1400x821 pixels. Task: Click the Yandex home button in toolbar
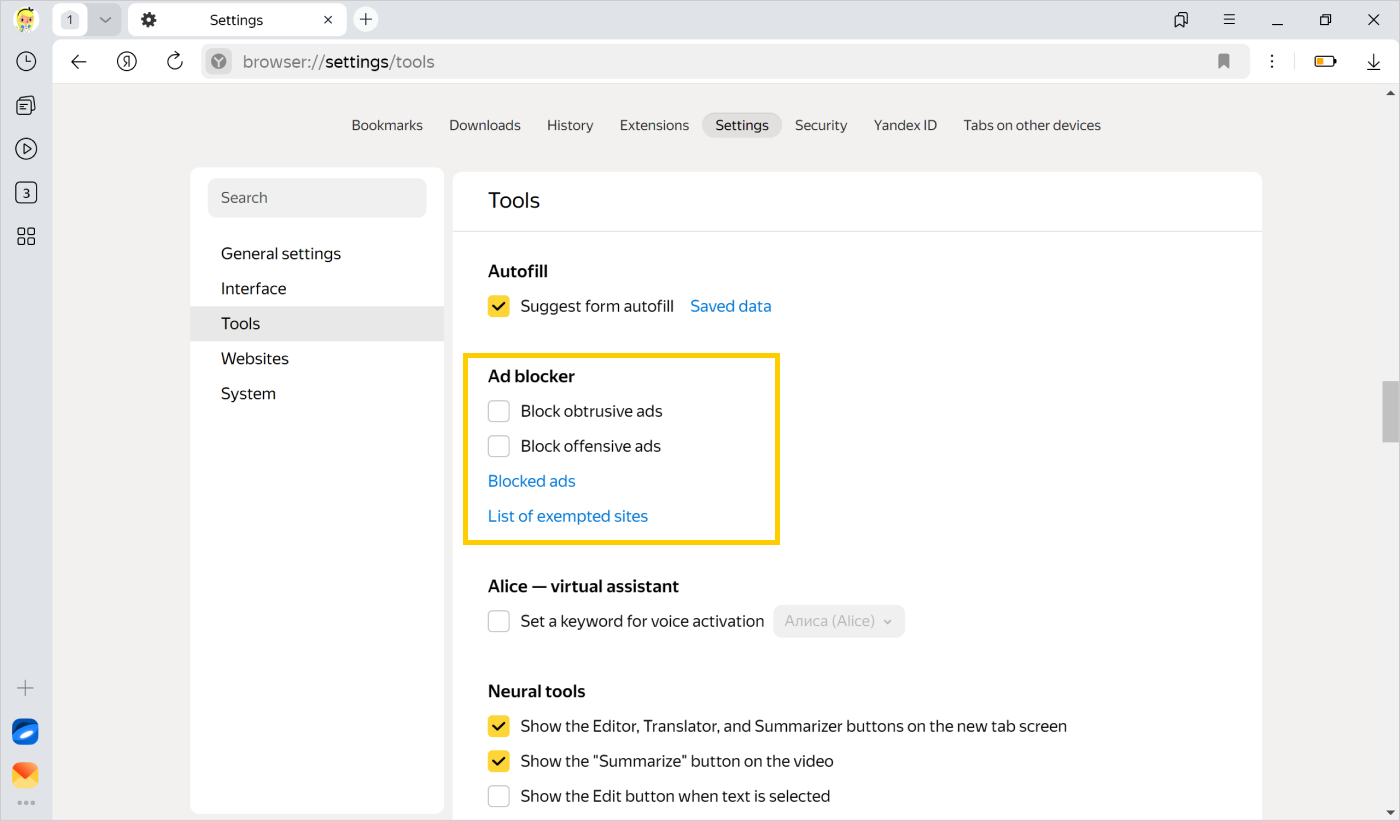[126, 61]
